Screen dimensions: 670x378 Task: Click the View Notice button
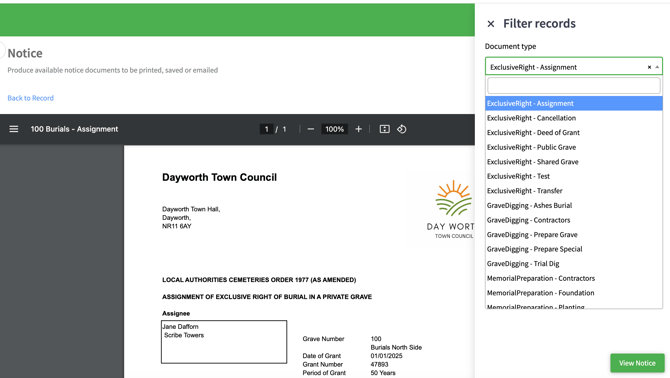(x=637, y=363)
